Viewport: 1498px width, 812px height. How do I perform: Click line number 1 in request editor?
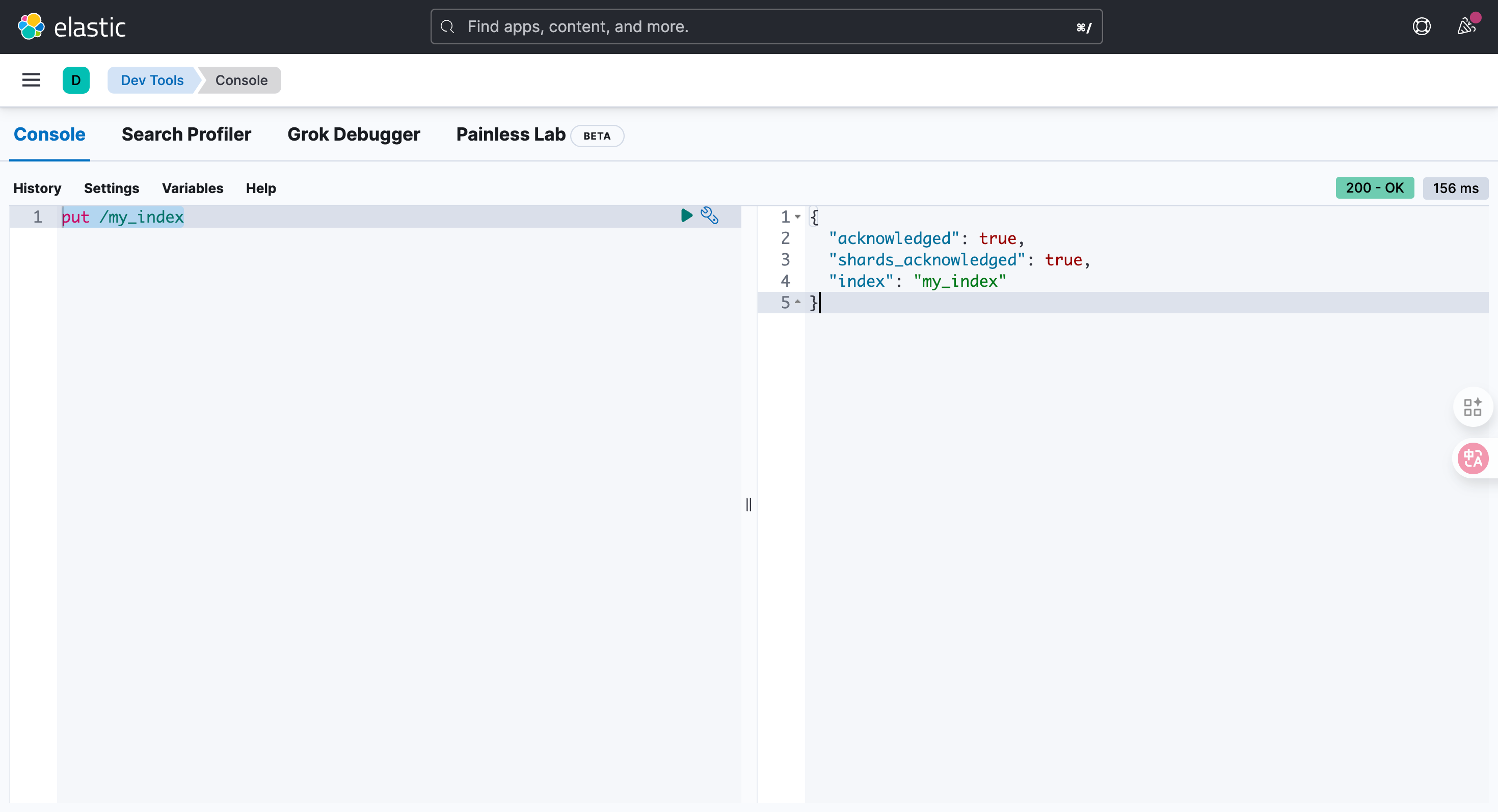click(x=38, y=217)
